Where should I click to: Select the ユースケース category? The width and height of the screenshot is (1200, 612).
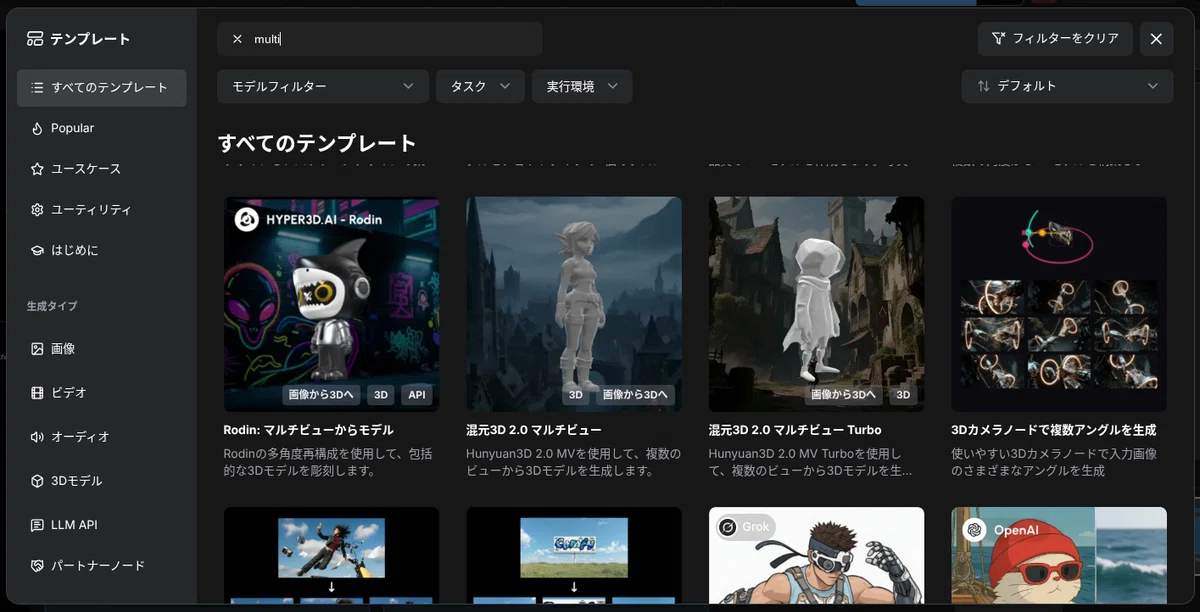(x=101, y=169)
